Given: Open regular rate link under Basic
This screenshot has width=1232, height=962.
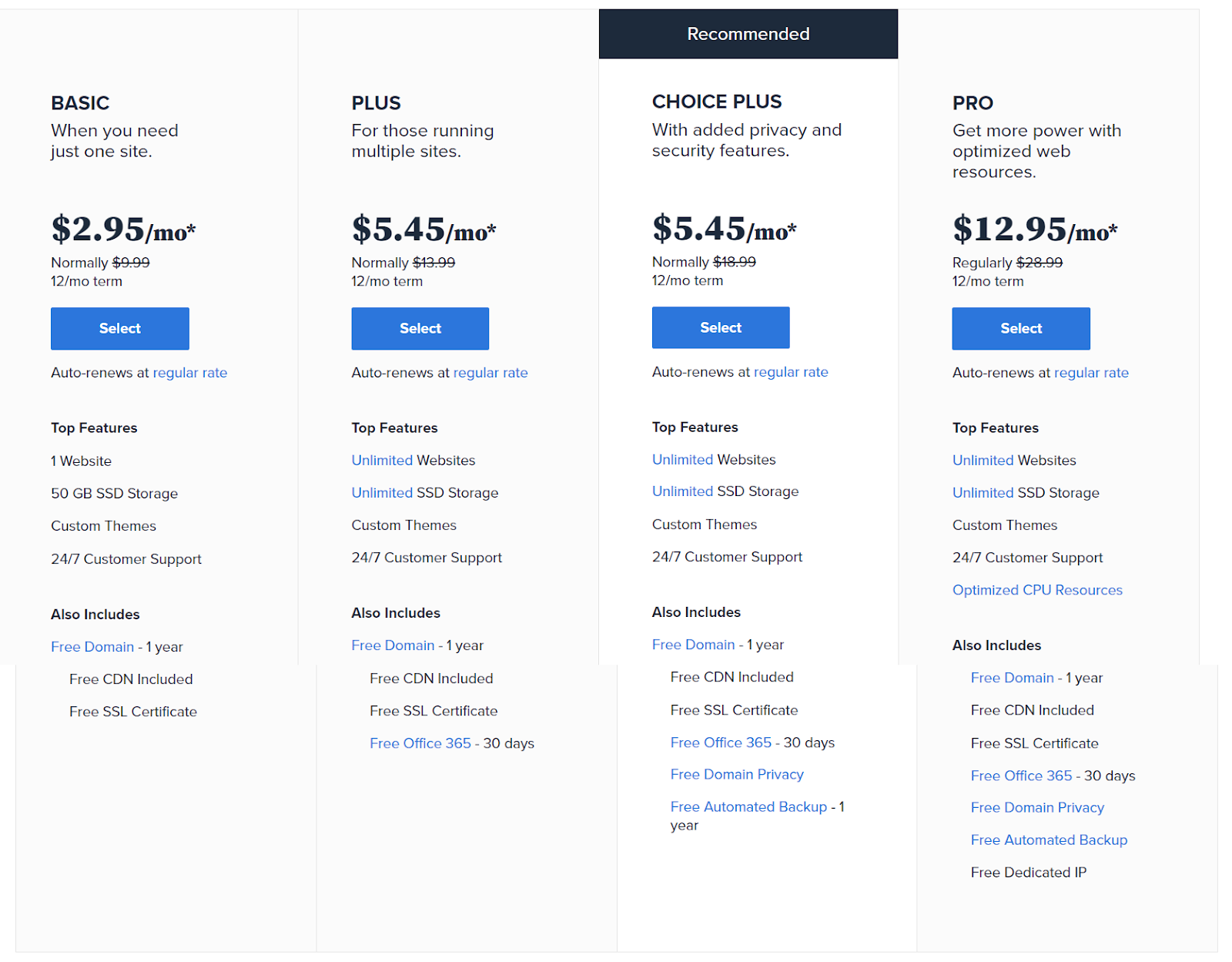Looking at the screenshot, I should 190,373.
